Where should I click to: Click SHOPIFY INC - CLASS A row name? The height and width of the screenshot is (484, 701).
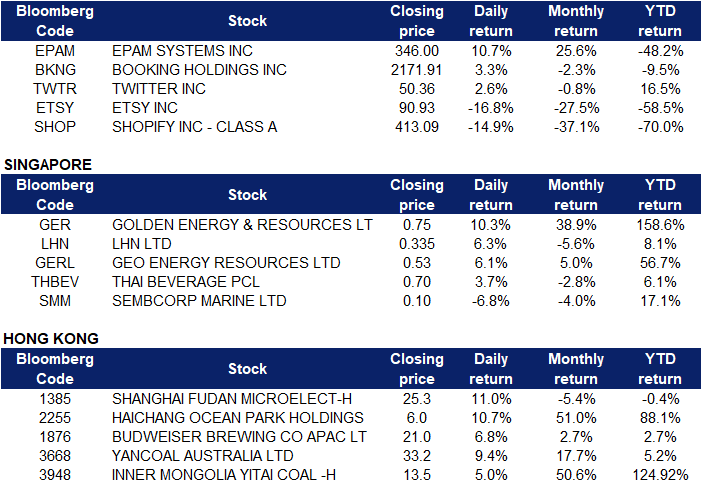coord(194,127)
